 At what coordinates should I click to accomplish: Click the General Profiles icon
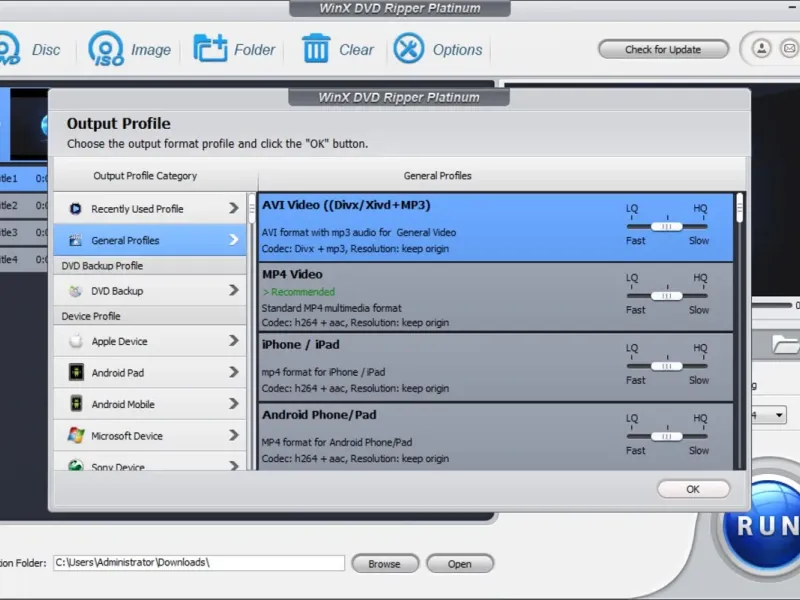click(76, 240)
